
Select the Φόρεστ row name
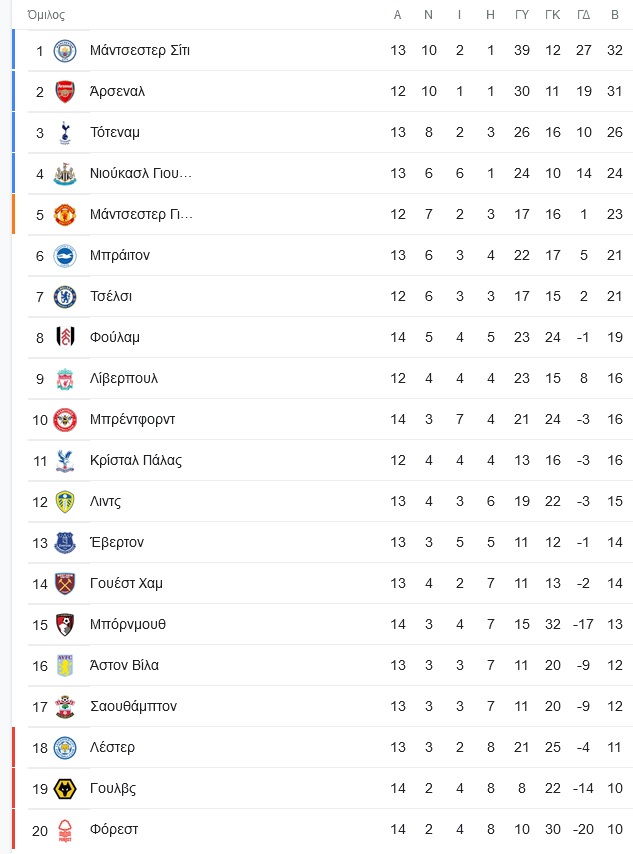pos(114,829)
